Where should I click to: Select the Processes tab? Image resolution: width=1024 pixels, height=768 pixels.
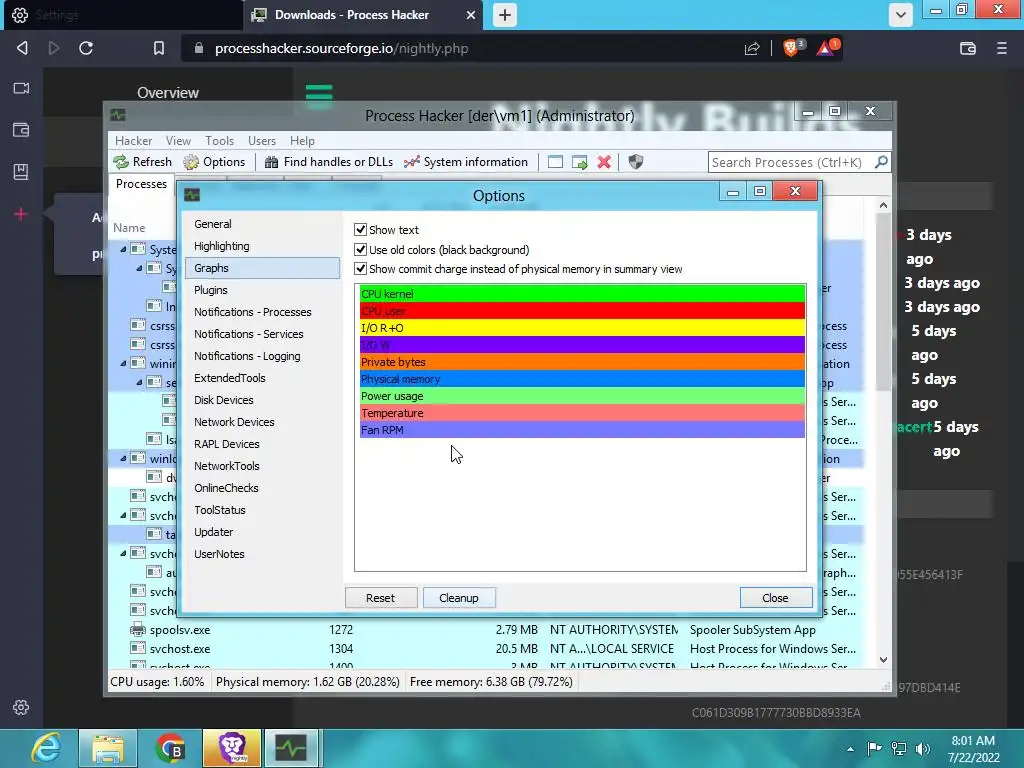pos(141,184)
